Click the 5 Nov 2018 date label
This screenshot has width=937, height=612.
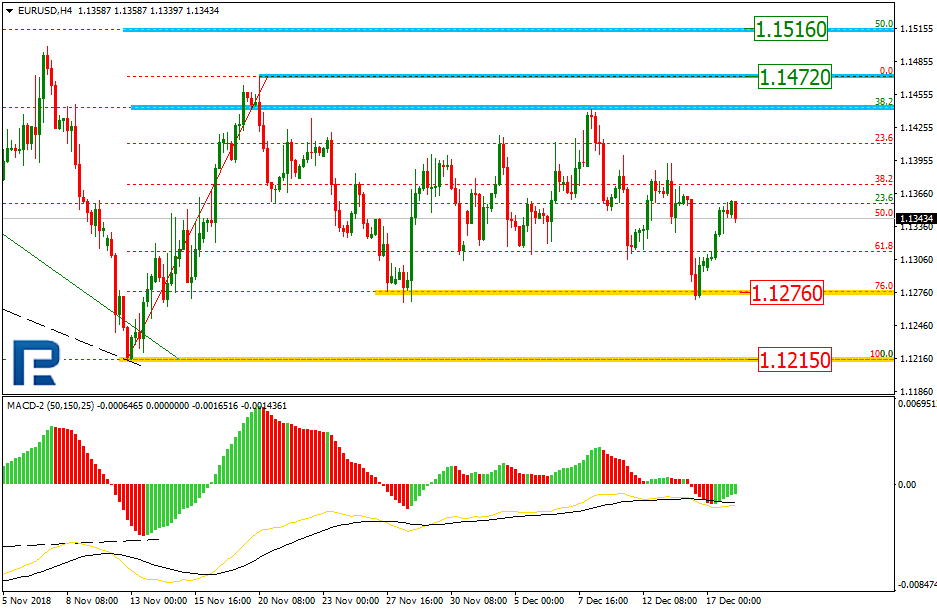(27, 600)
